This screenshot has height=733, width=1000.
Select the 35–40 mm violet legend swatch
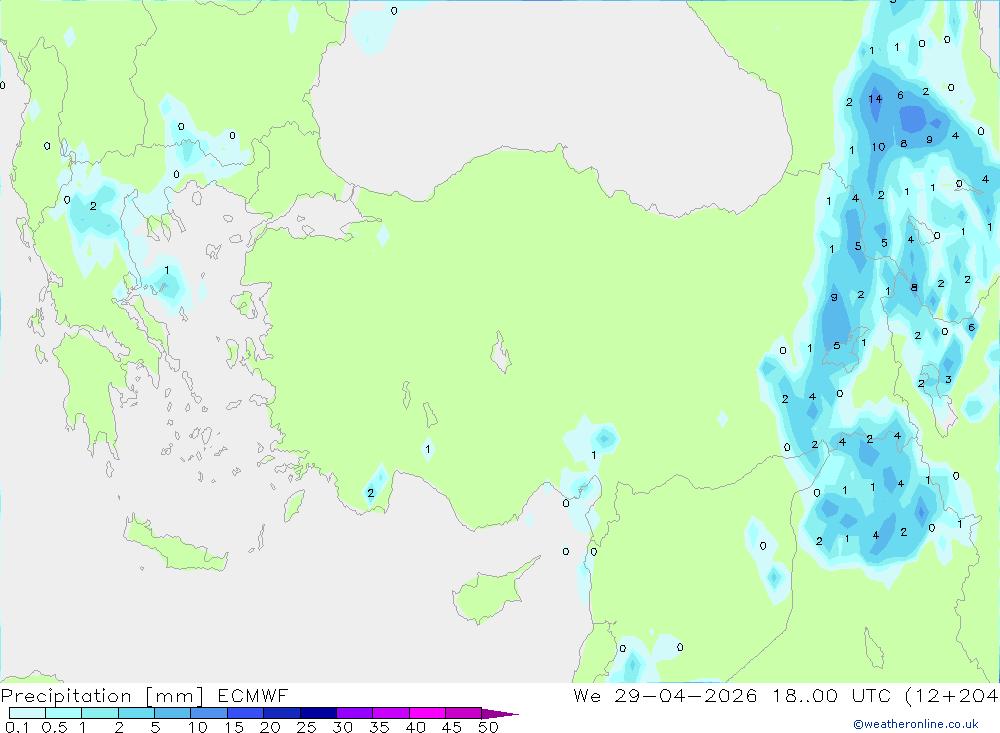click(x=390, y=713)
